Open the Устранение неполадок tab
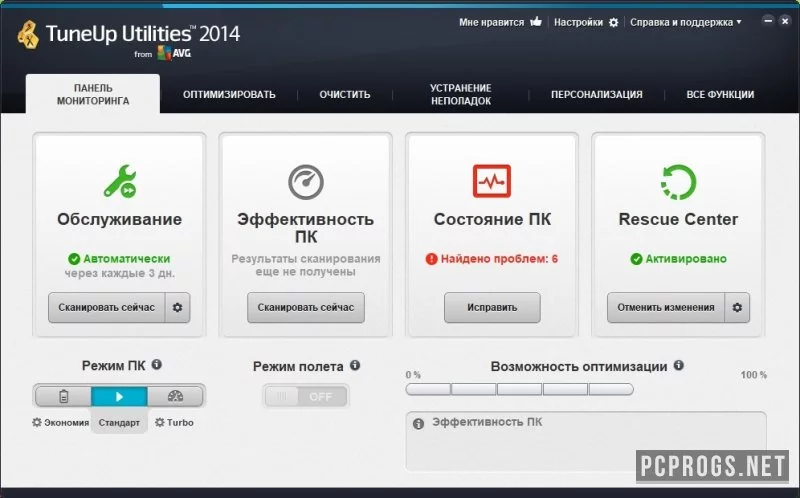This screenshot has width=800, height=498. (461, 94)
